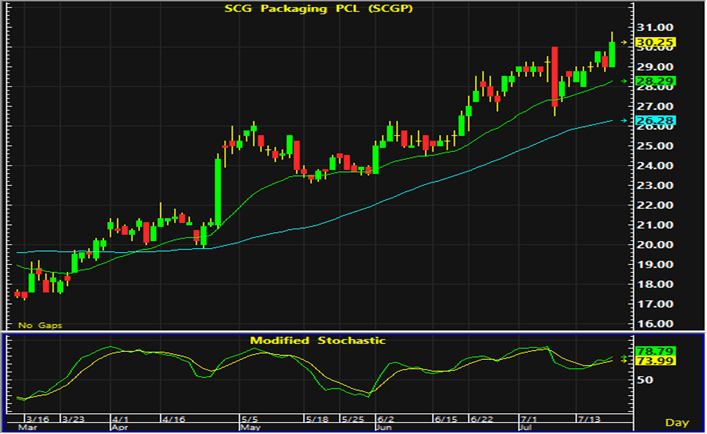Click the tall green breakout candle in late April

tap(218, 192)
